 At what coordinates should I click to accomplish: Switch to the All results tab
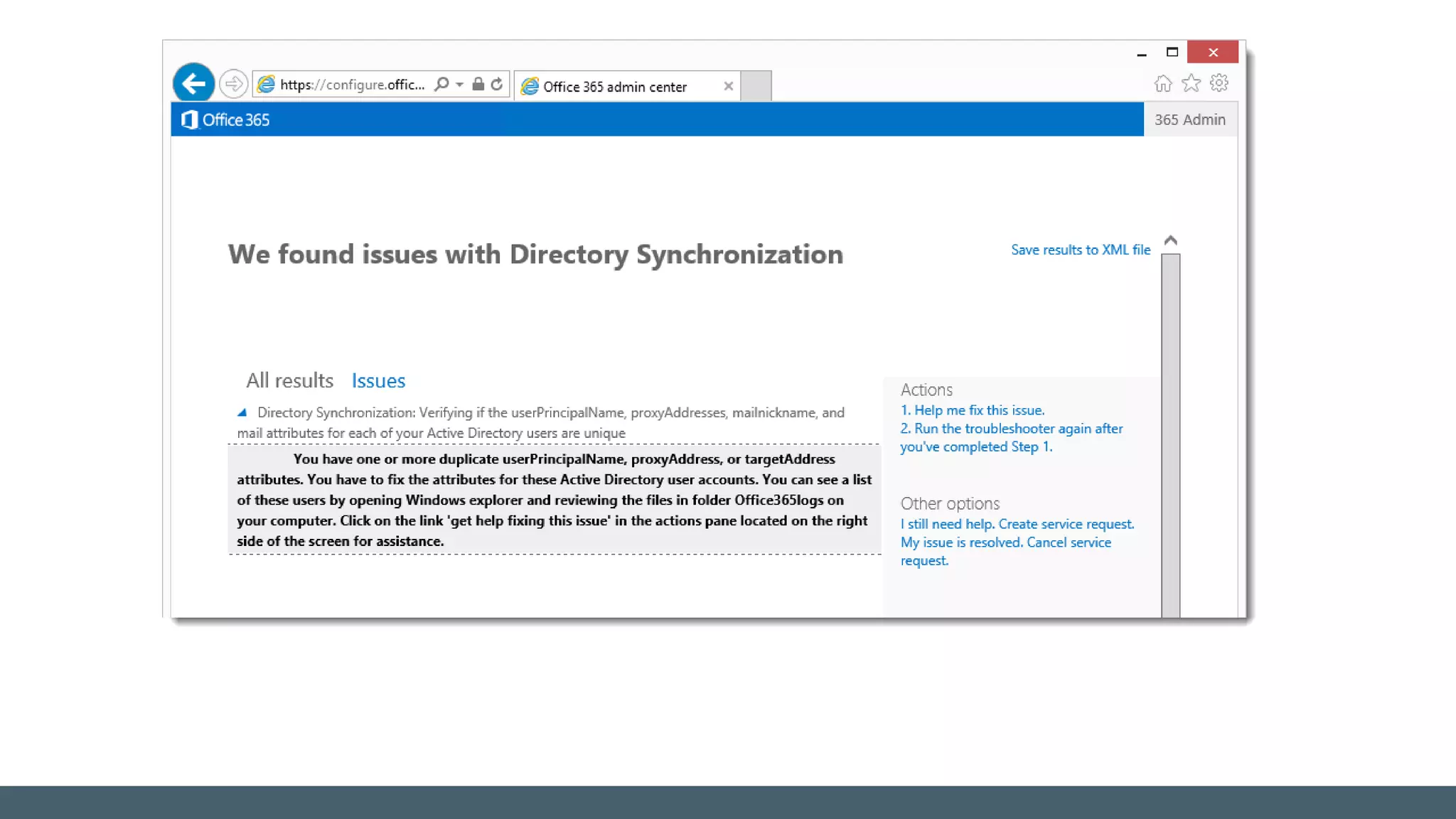[289, 380]
